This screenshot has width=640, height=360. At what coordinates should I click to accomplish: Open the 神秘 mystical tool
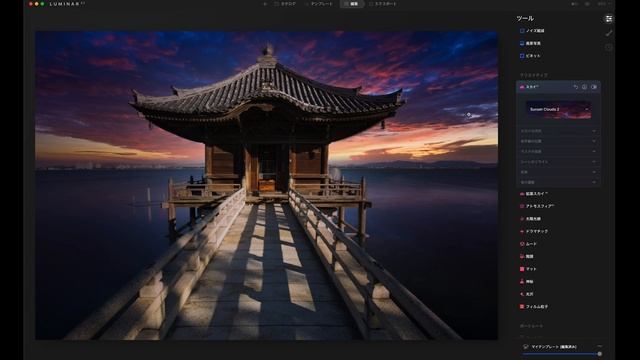point(527,282)
